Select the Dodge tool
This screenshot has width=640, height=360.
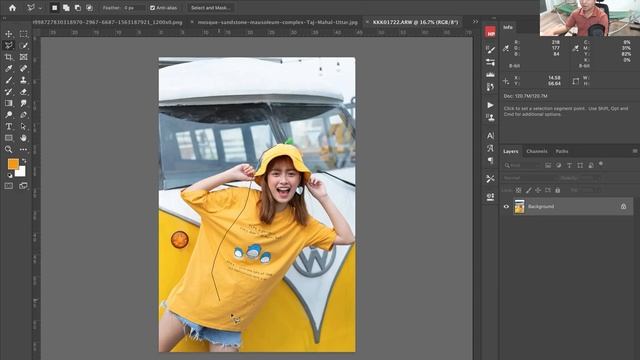point(9,115)
